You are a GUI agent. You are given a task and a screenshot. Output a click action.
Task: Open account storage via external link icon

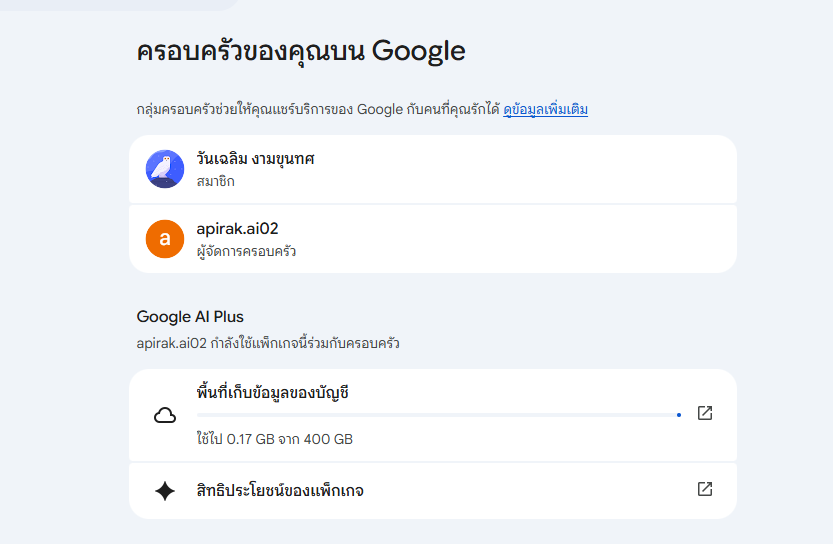coord(705,413)
